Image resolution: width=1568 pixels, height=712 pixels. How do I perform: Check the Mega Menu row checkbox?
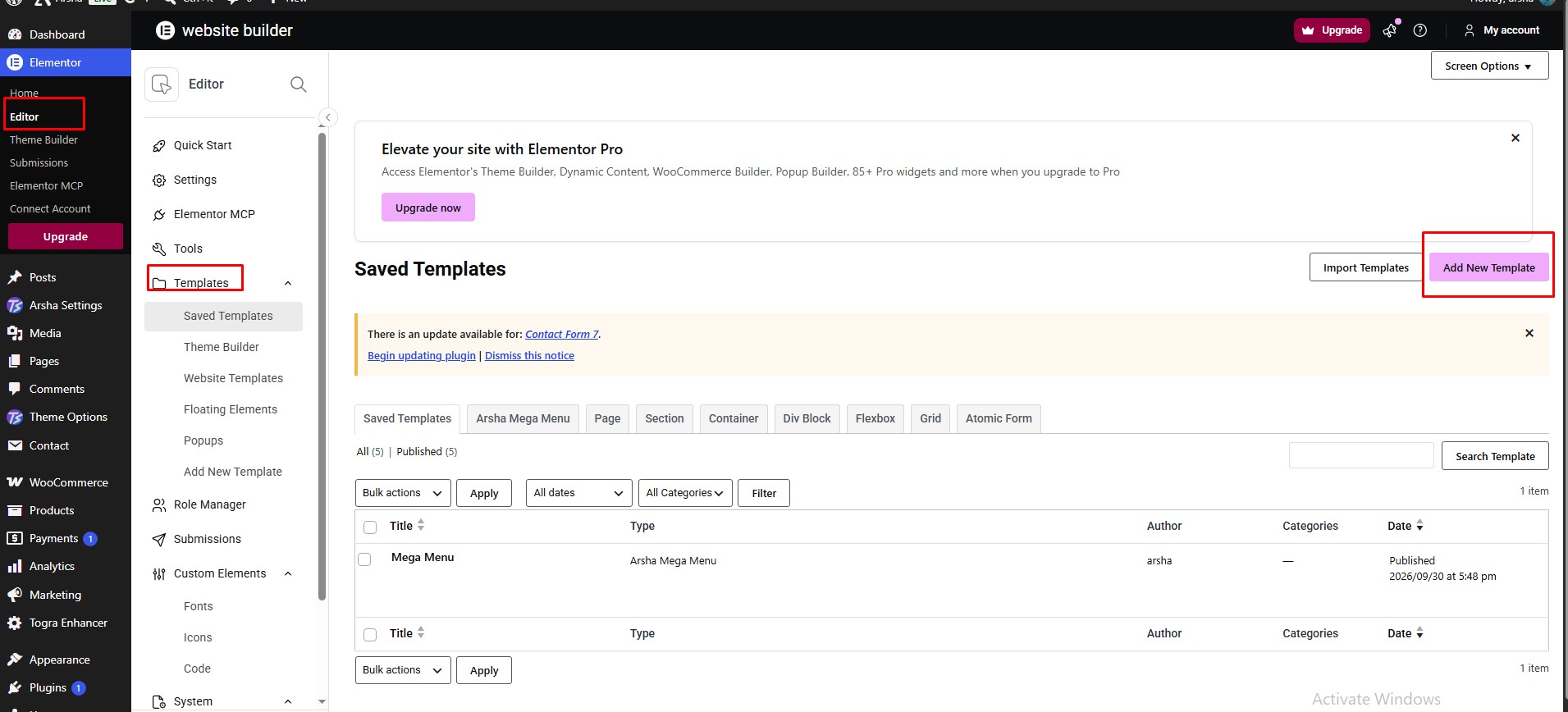(364, 559)
